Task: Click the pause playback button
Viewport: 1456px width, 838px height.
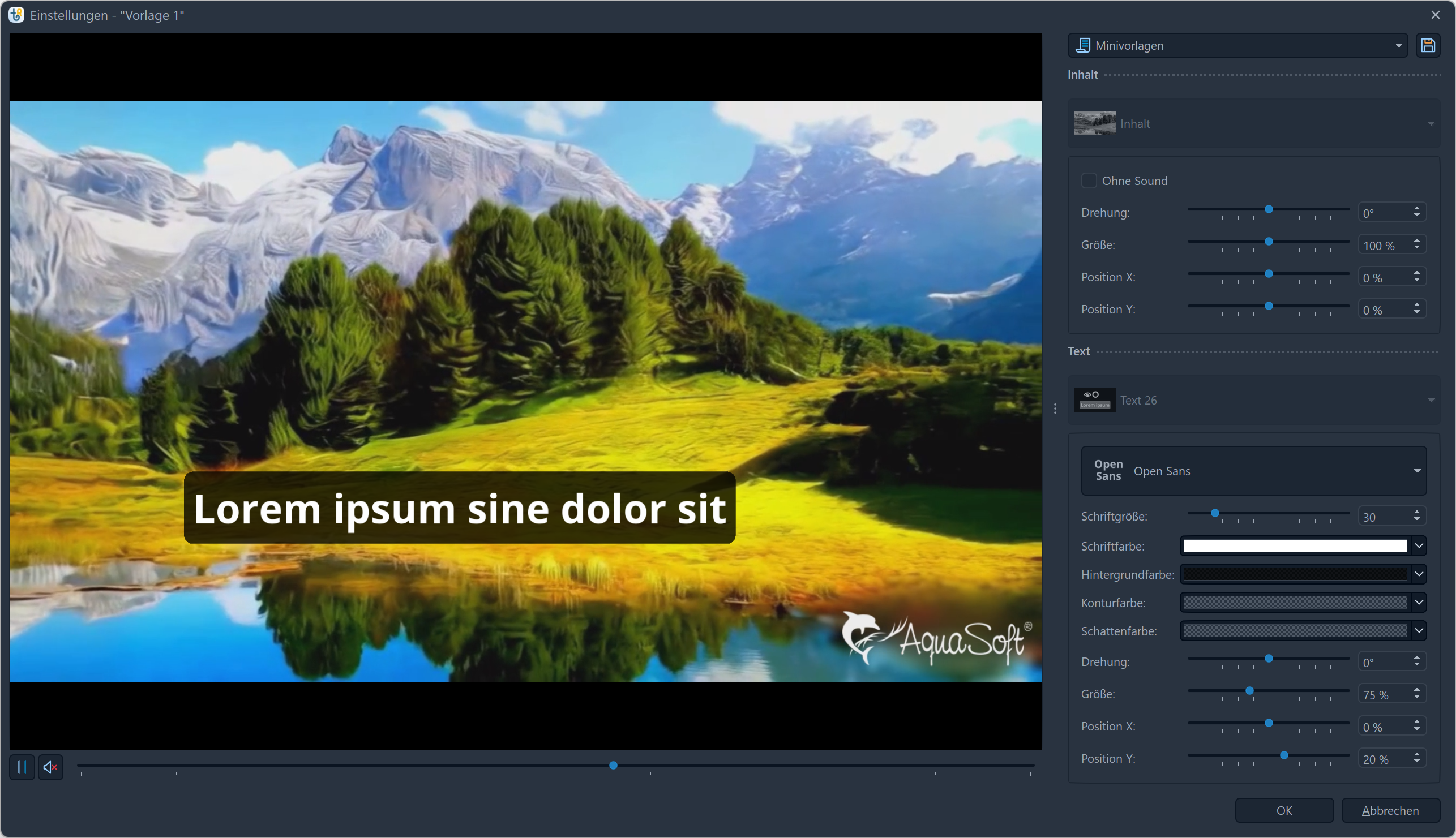Action: (22, 766)
